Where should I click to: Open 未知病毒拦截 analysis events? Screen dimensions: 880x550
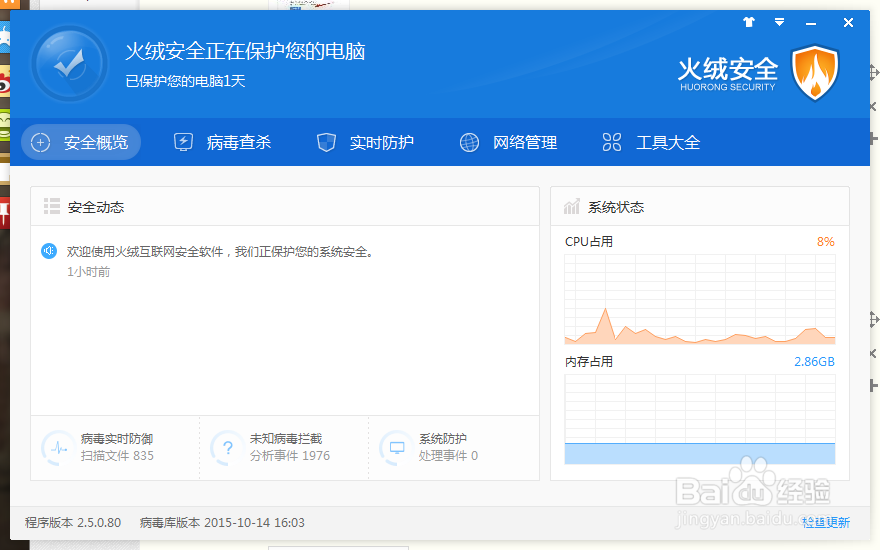coord(284,448)
